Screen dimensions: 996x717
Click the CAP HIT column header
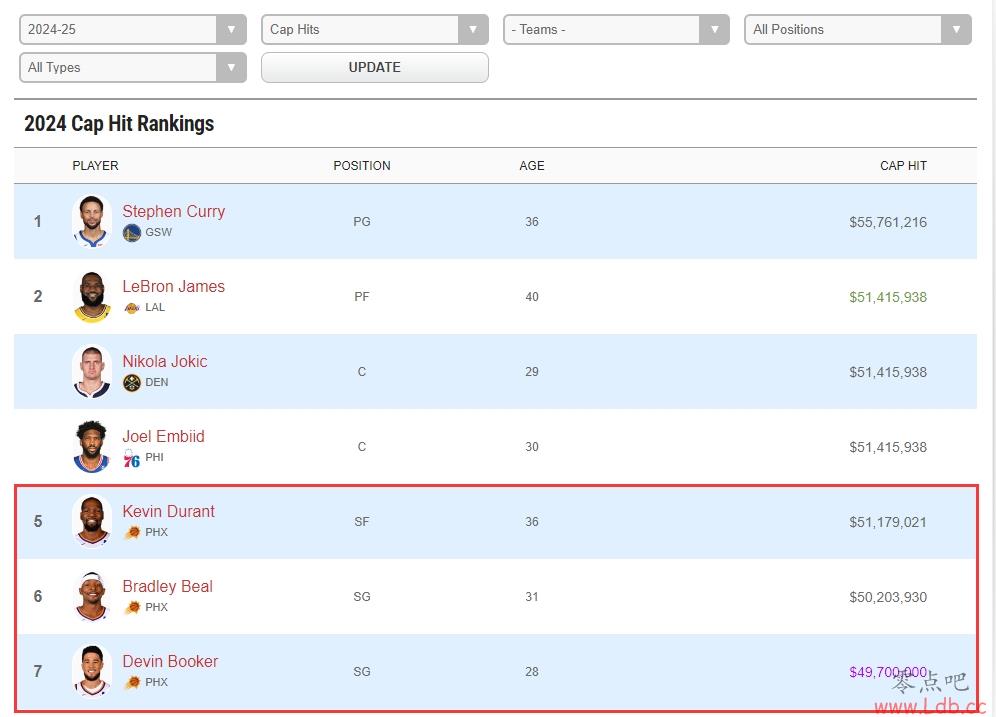[x=903, y=166]
